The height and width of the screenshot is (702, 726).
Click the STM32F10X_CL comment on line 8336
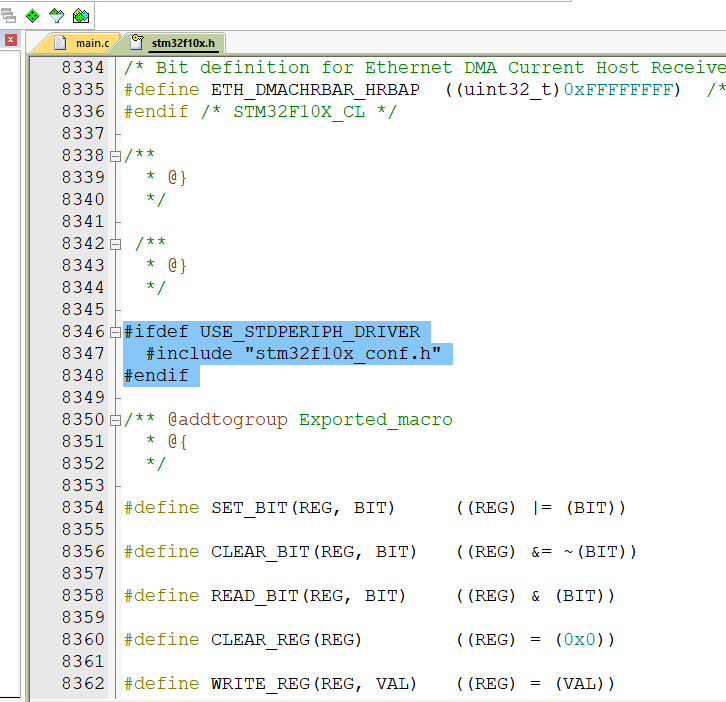point(299,112)
